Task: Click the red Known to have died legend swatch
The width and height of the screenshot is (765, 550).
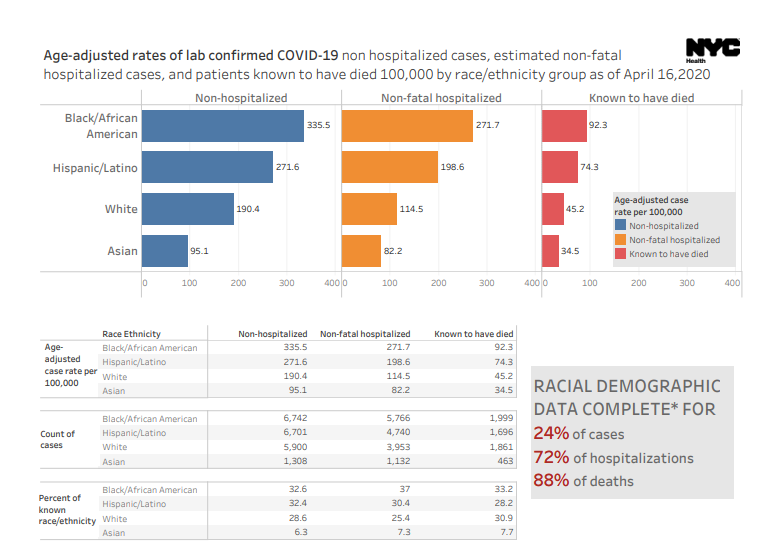Action: pos(620,254)
